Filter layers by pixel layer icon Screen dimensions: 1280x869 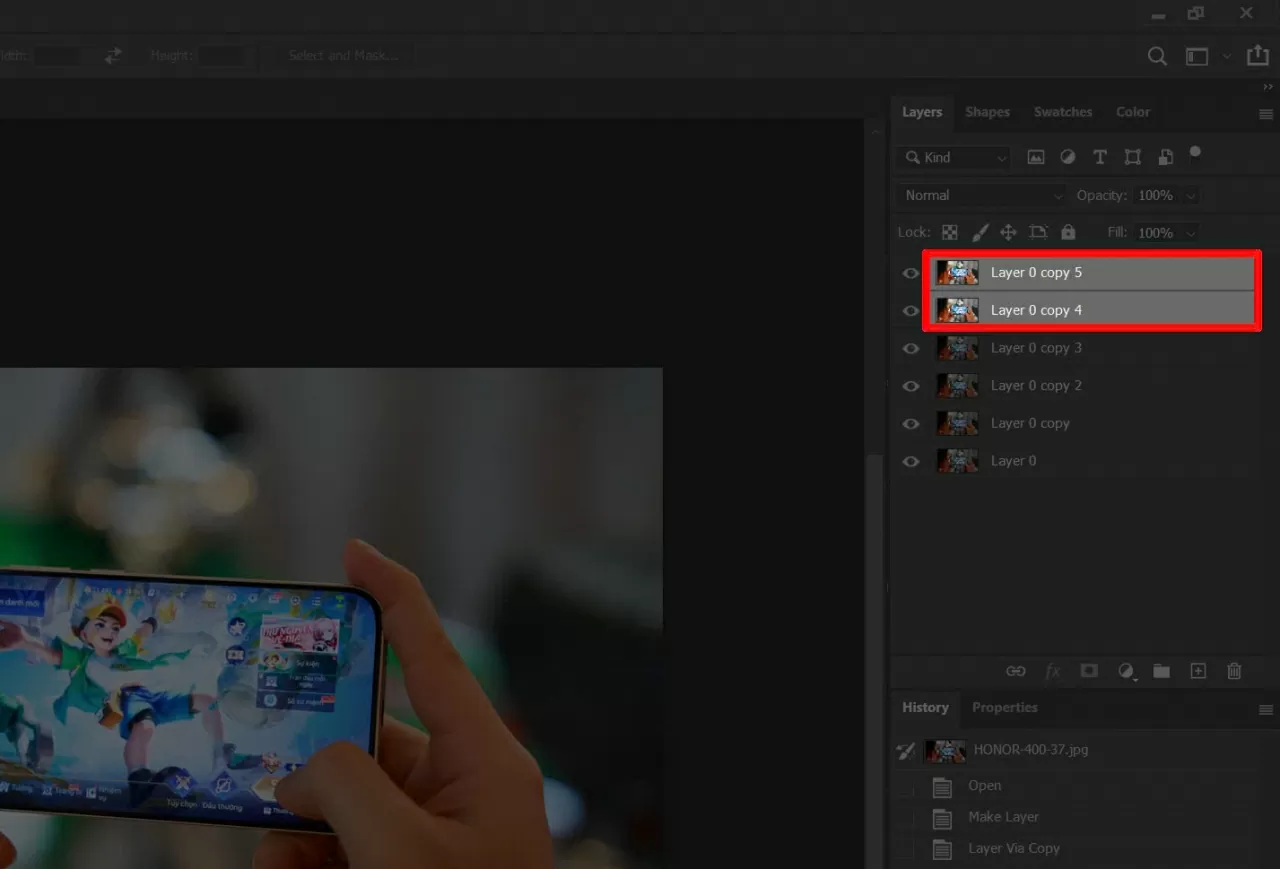(x=1036, y=157)
